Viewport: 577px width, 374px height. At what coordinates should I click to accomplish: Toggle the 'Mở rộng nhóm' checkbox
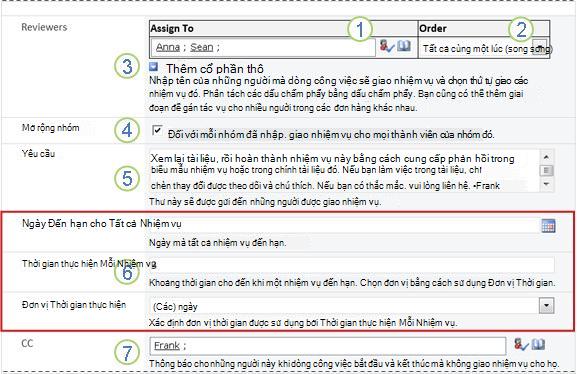point(157,130)
